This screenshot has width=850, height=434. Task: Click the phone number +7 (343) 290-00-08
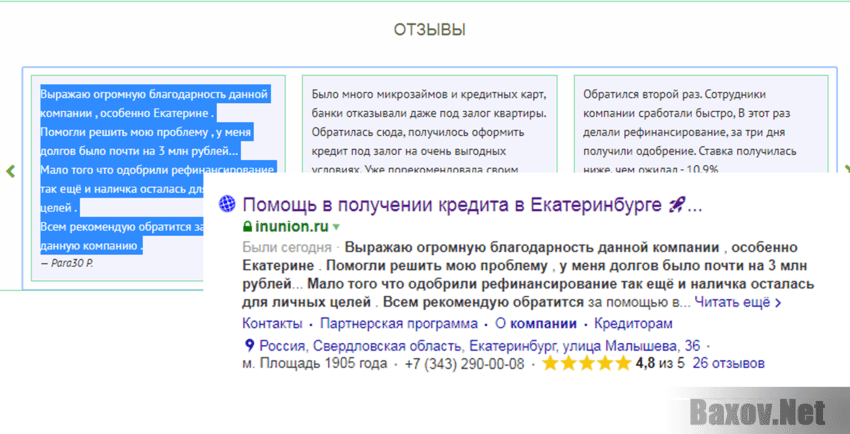click(x=465, y=364)
